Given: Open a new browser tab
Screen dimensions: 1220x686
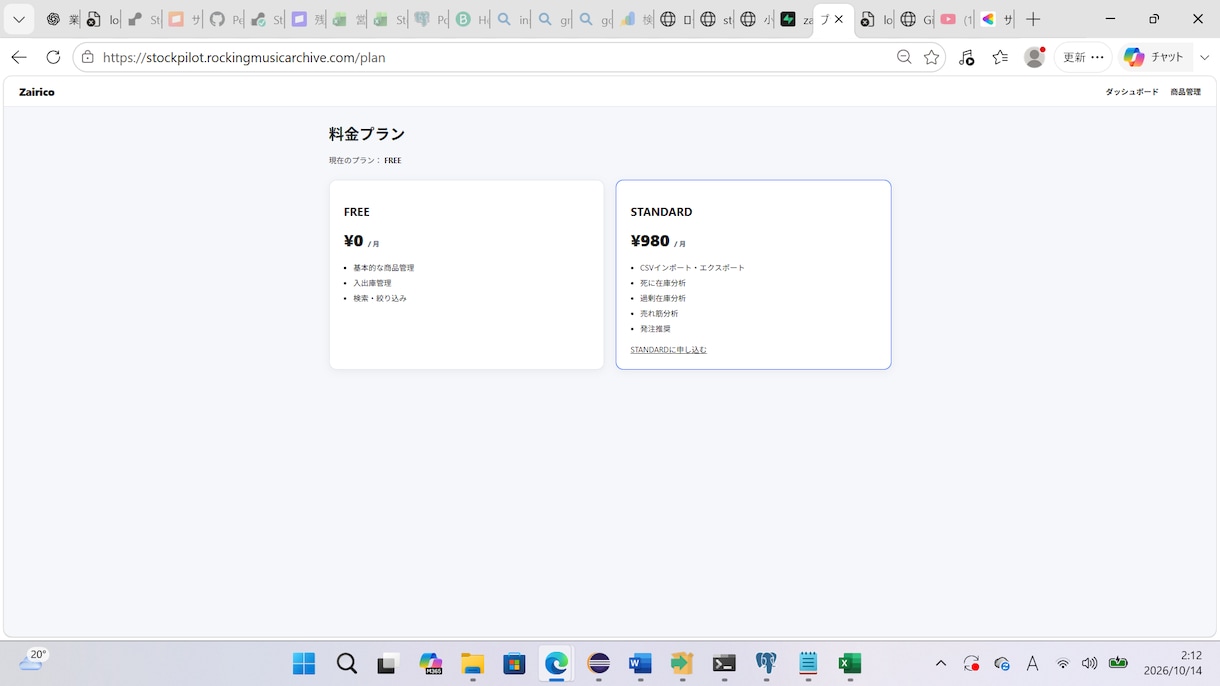Looking at the screenshot, I should [x=1033, y=19].
